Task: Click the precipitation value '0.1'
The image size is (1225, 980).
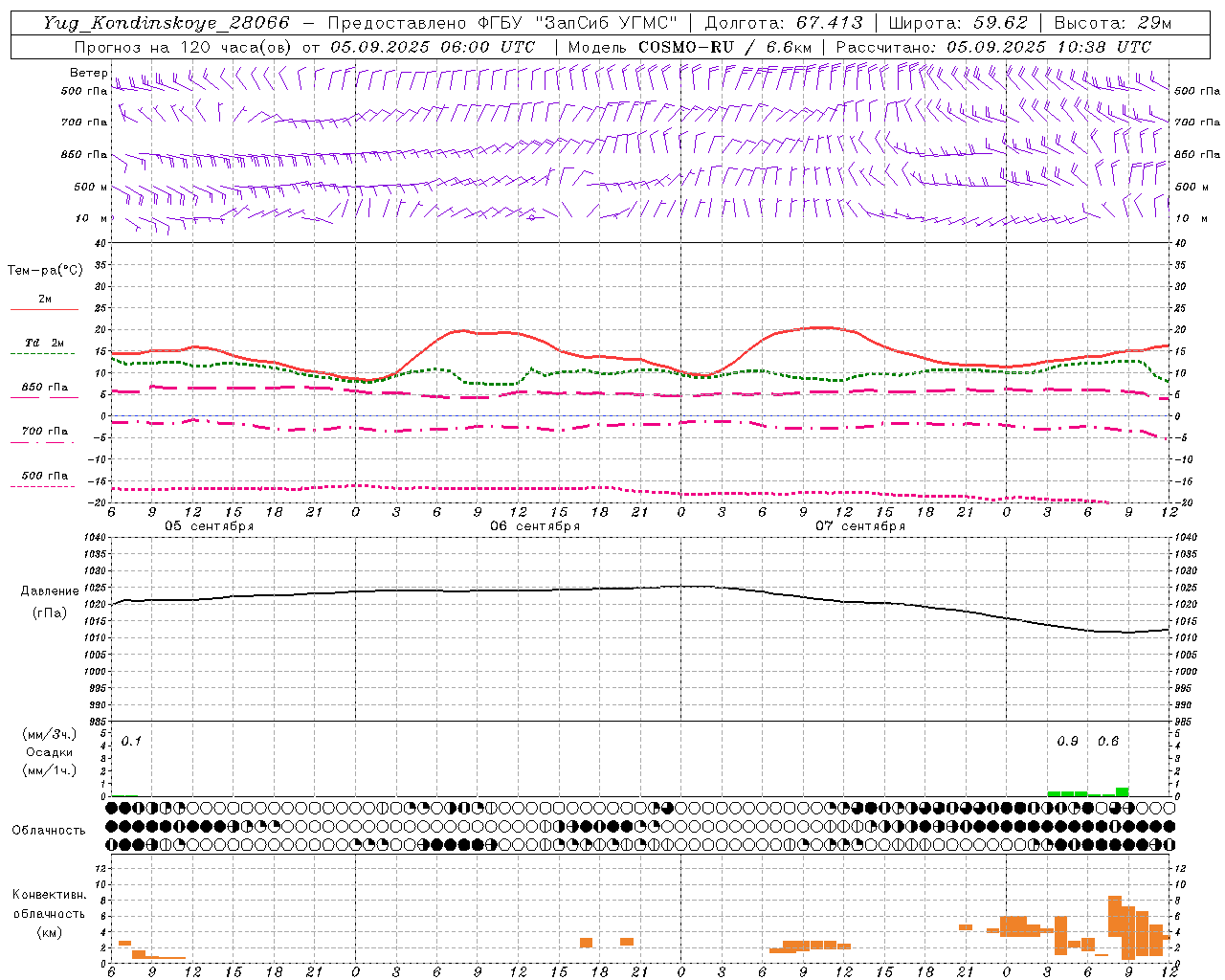Action: 131,741
